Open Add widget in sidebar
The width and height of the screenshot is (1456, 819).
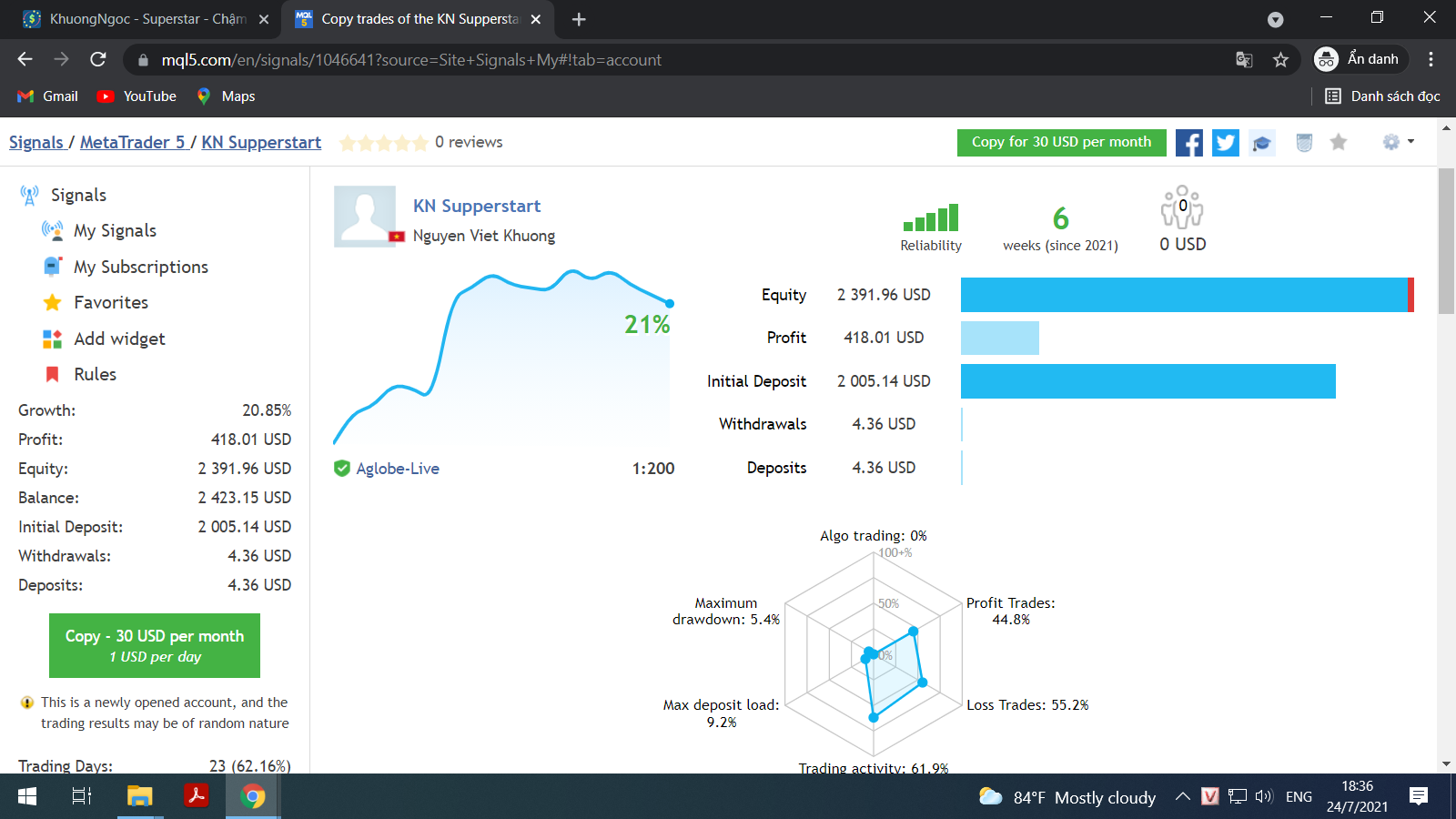[104, 339]
